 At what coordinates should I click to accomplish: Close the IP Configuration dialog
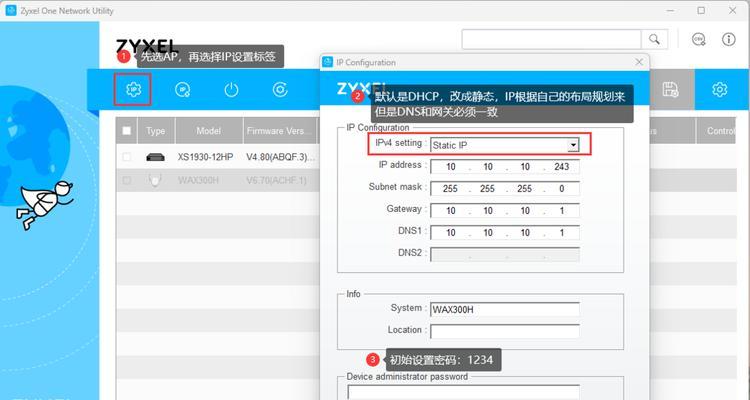[x=639, y=62]
